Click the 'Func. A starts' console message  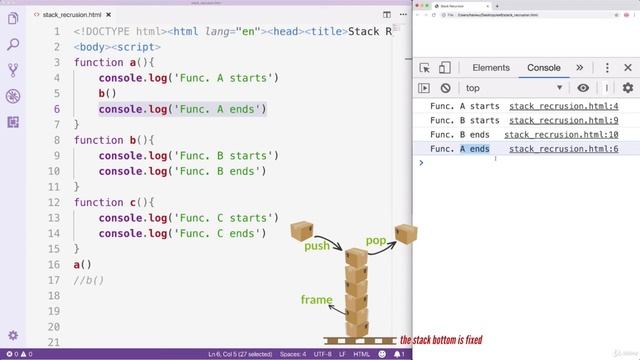coord(464,106)
